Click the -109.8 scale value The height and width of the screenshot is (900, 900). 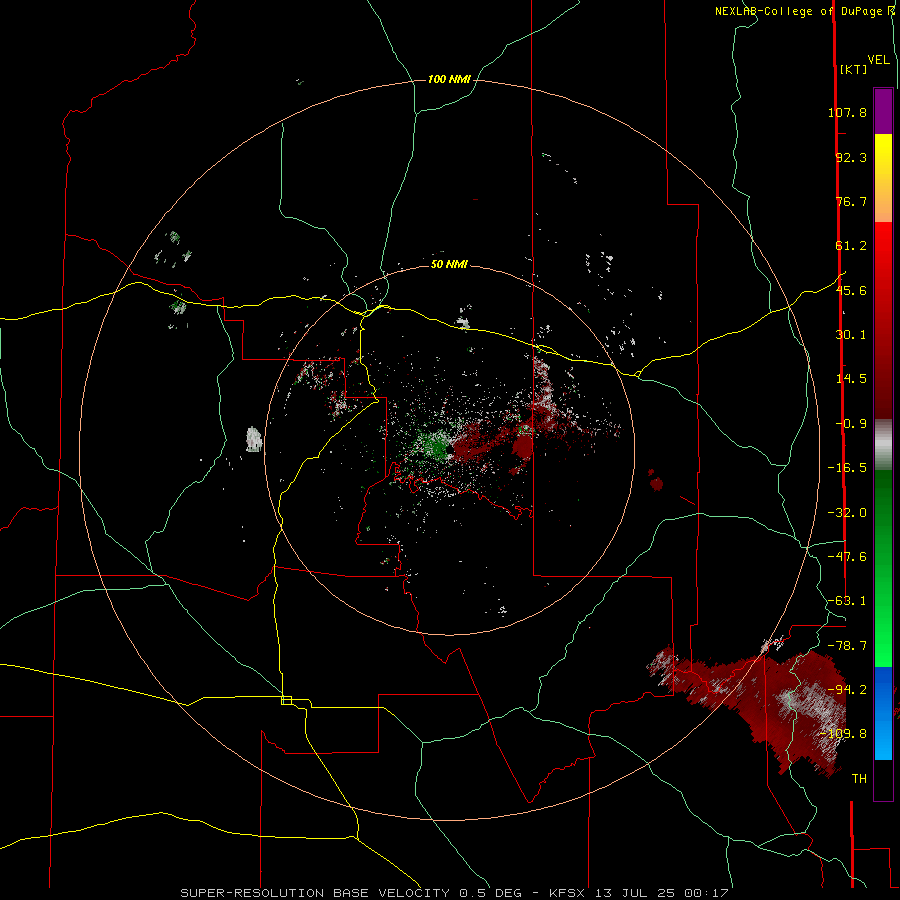[x=844, y=734]
